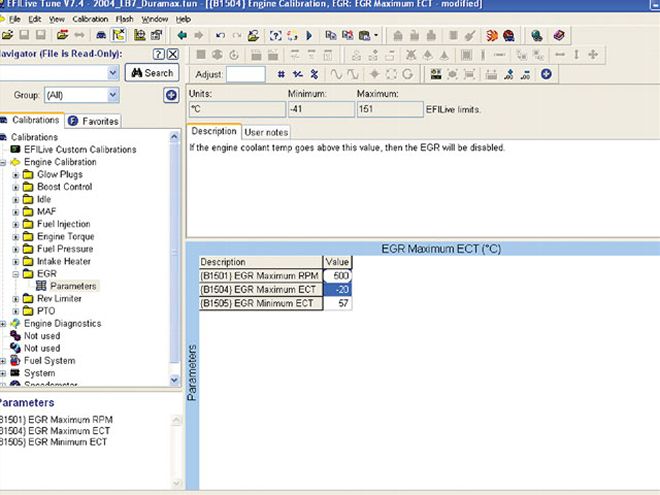Click the blue plus button beside Group
The height and width of the screenshot is (495, 660).
pyautogui.click(x=171, y=95)
